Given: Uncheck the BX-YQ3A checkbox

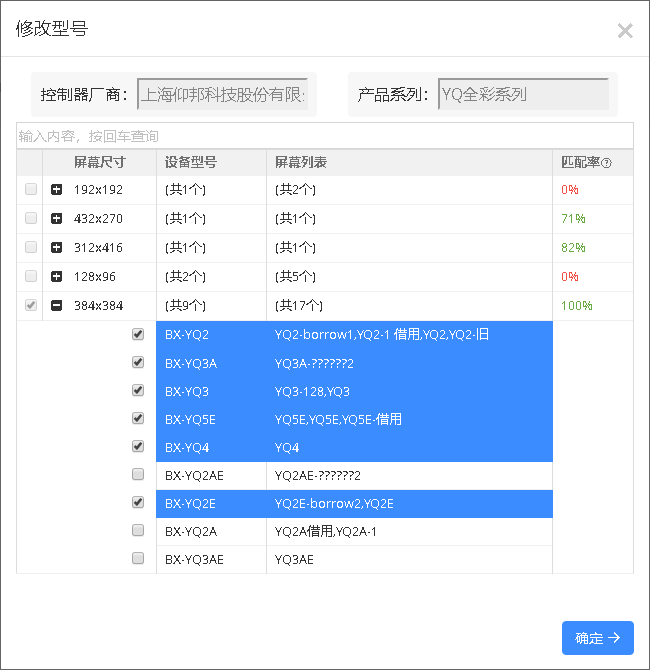Looking at the screenshot, I should click(138, 362).
